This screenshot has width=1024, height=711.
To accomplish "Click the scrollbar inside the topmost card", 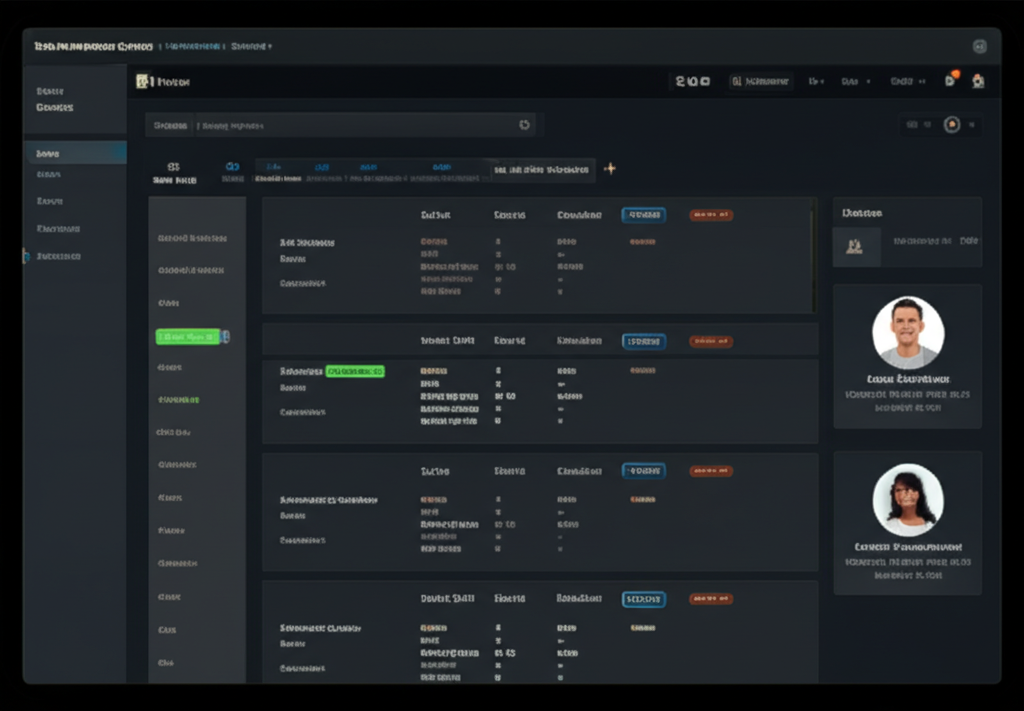I will [812, 255].
